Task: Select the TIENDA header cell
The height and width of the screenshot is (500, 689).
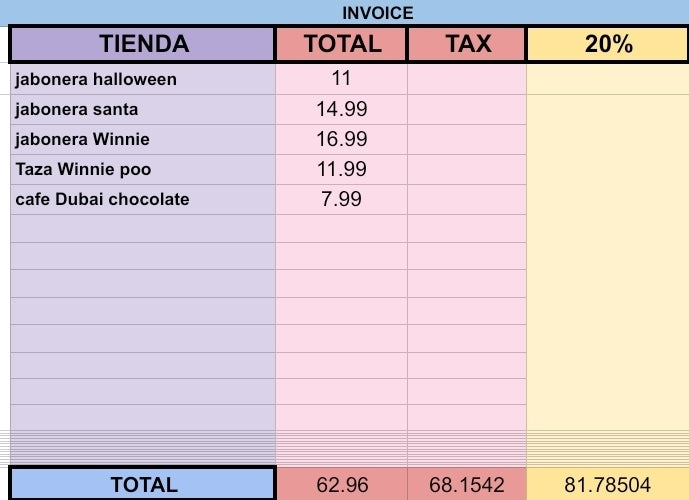Action: coord(143,44)
